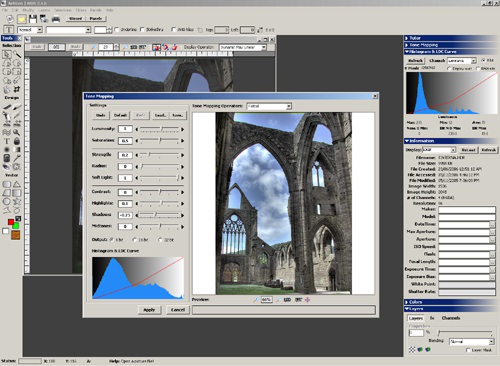Select the triangle vector shape tool
Image resolution: width=500 pixels, height=366 pixels.
[x=17, y=184]
